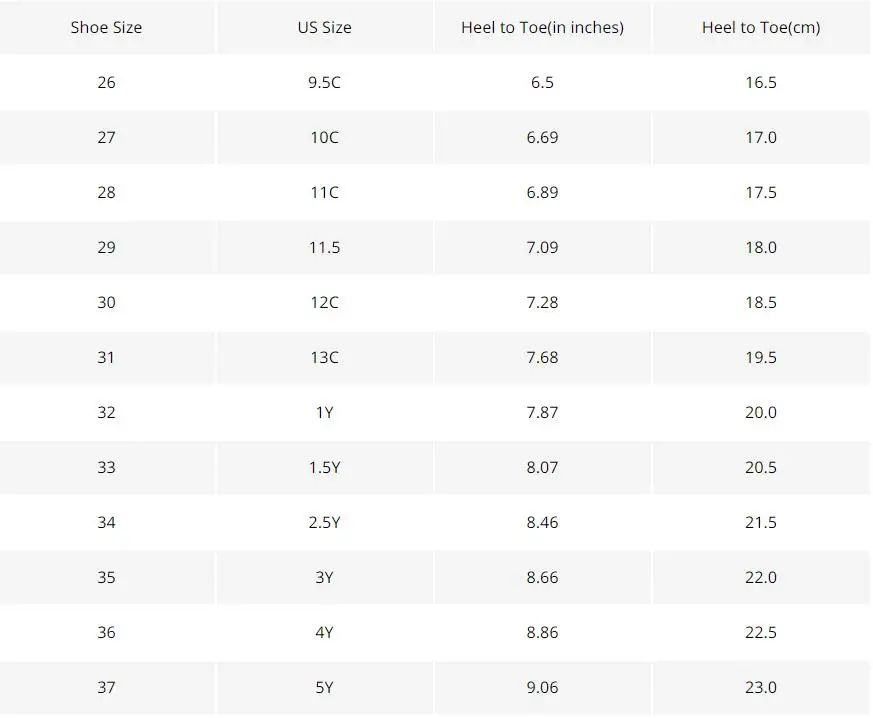Click the 1.5Y US size cell
873x718 pixels.
point(325,468)
